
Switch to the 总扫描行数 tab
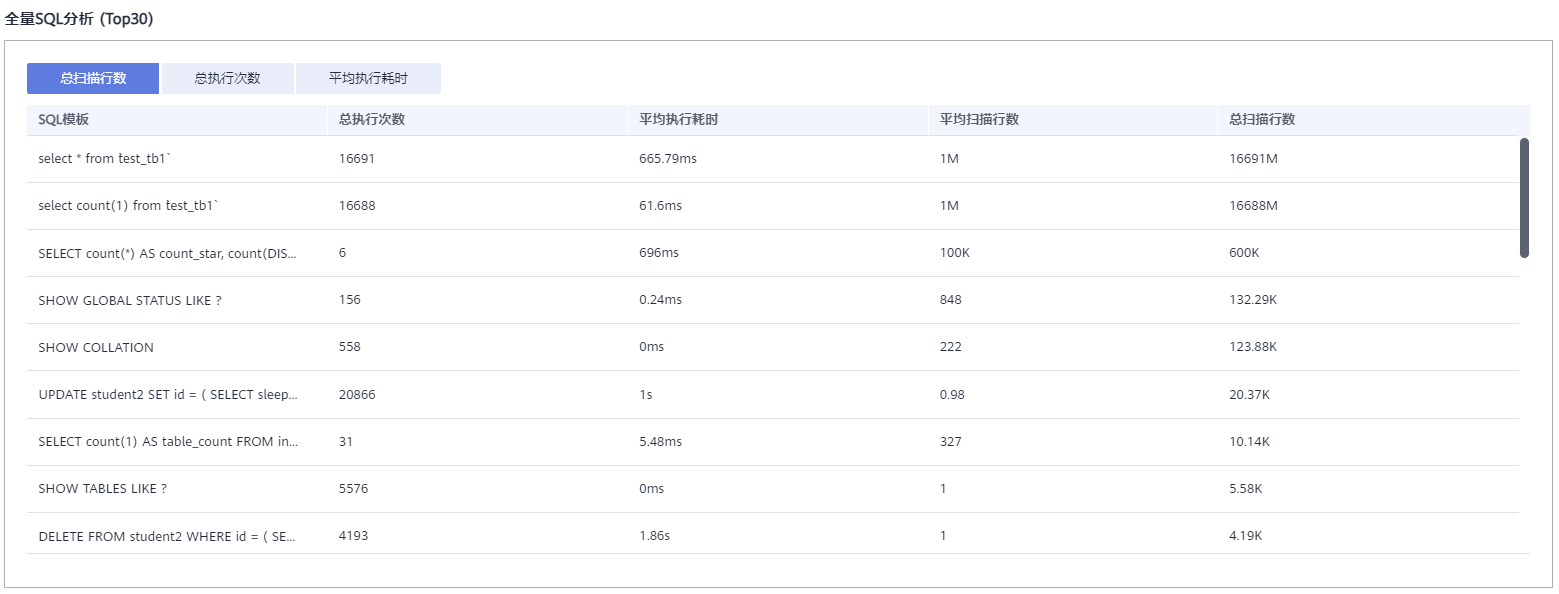[93, 78]
